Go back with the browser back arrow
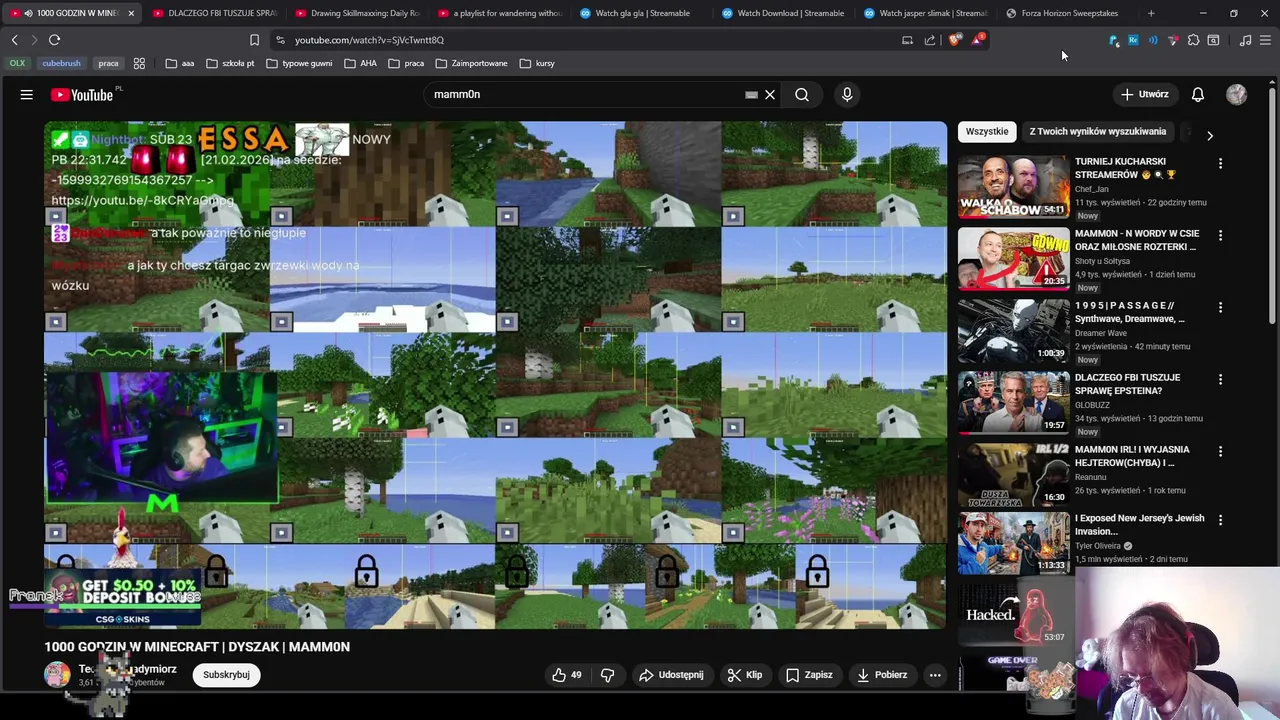 (x=14, y=40)
